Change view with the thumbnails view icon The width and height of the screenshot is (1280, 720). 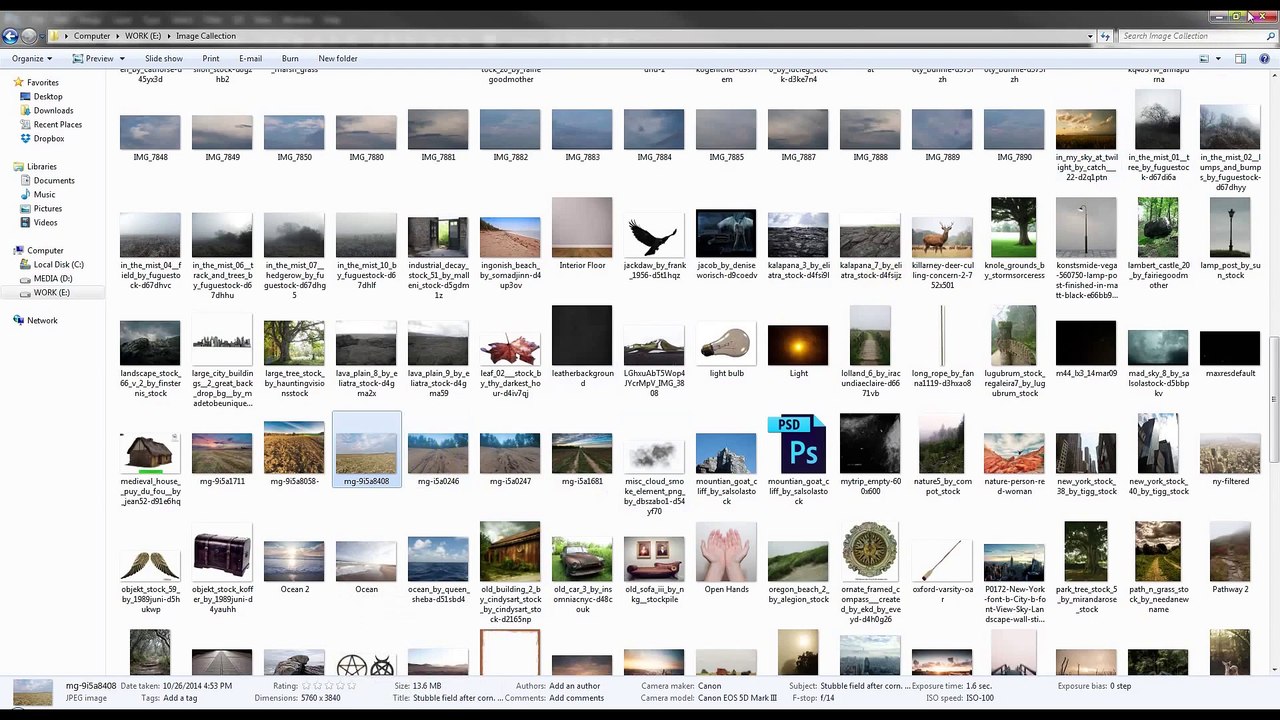coord(1204,59)
